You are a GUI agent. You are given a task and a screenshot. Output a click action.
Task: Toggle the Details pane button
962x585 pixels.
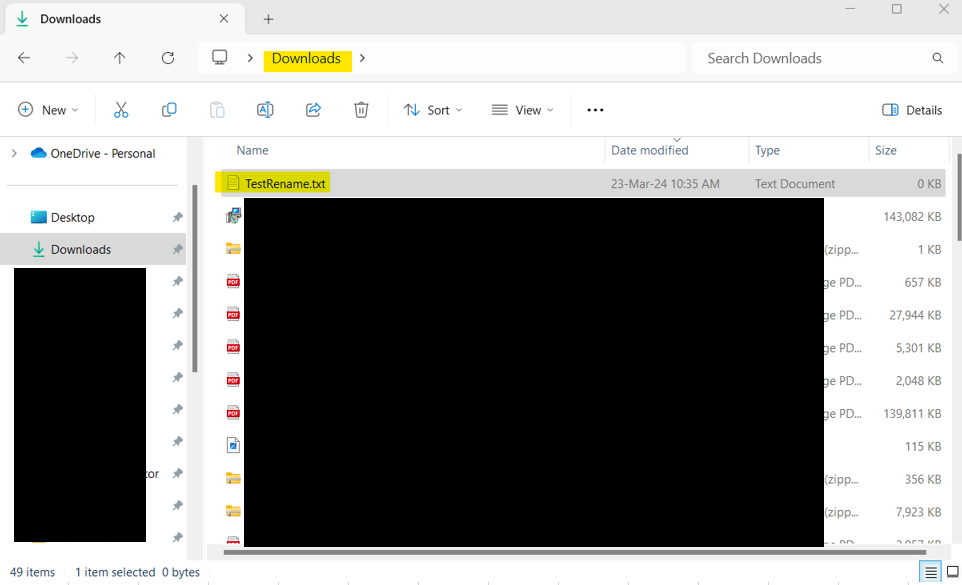click(912, 110)
